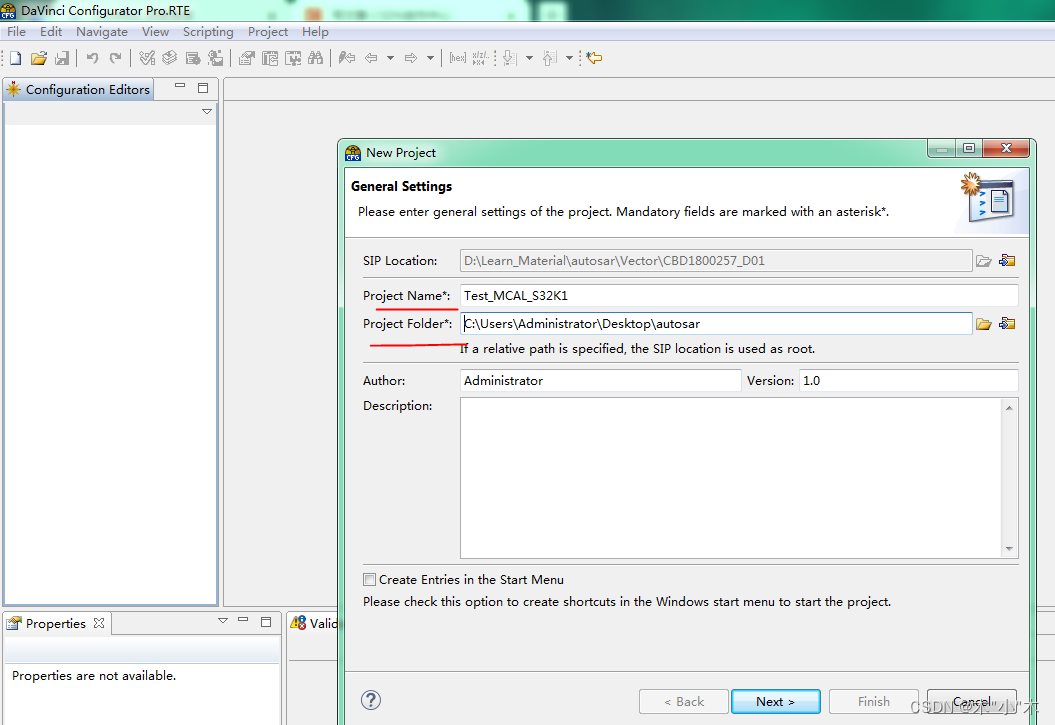Open the Project menu
This screenshot has height=725, width=1055.
click(267, 32)
